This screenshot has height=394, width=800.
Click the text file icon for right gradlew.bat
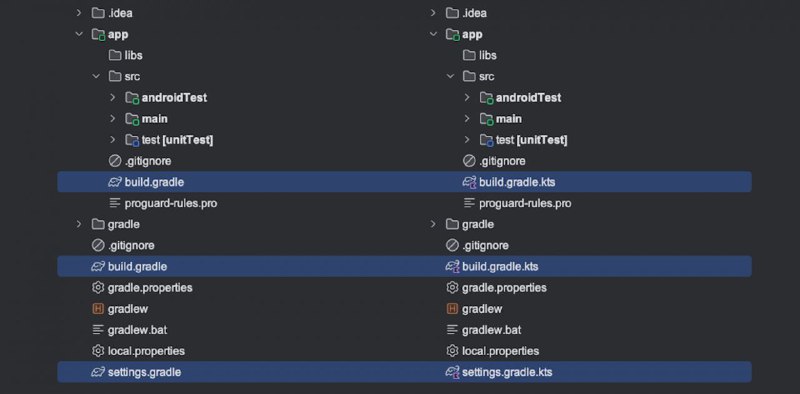452,330
